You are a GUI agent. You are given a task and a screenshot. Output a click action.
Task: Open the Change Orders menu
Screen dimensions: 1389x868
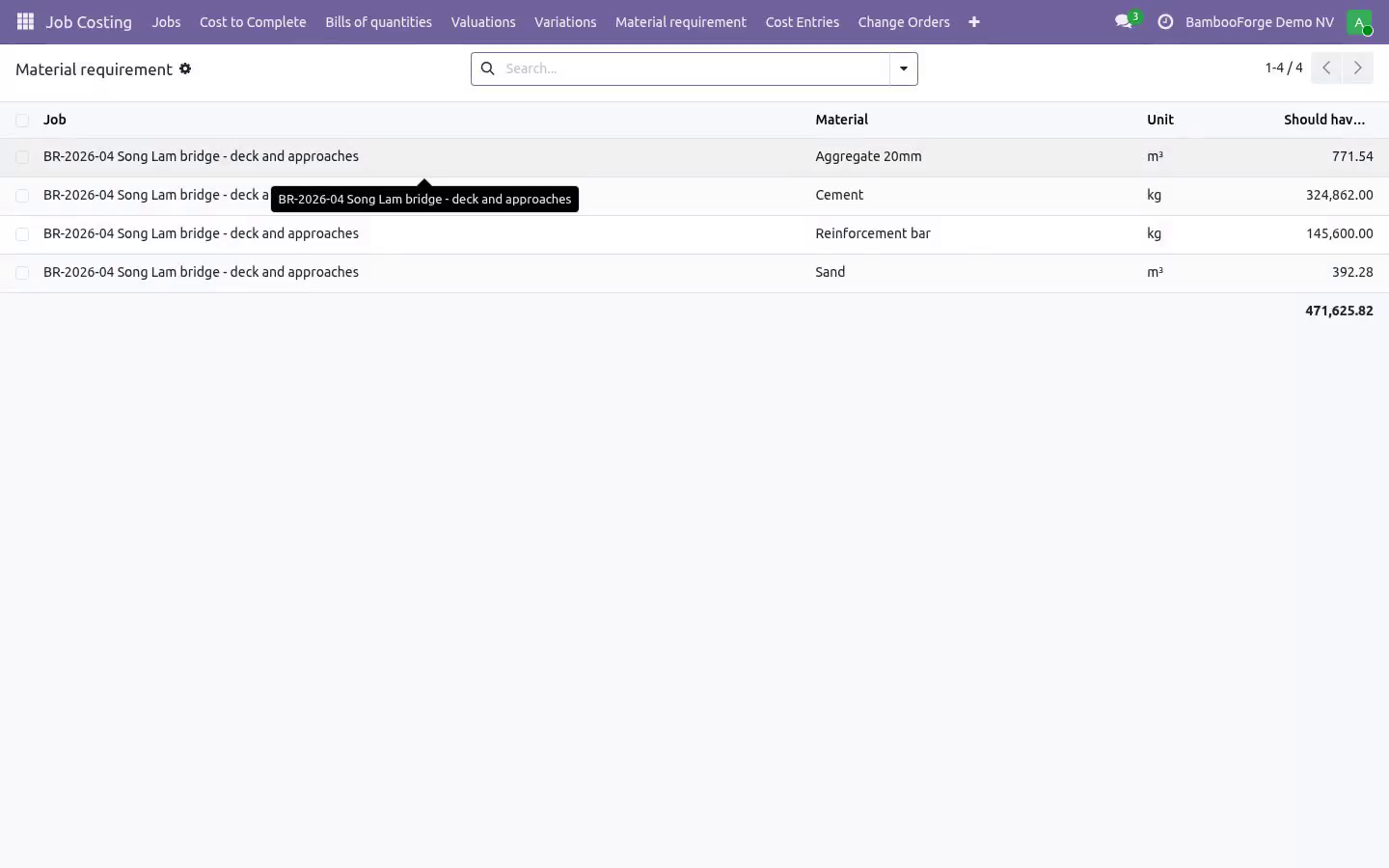(x=904, y=21)
